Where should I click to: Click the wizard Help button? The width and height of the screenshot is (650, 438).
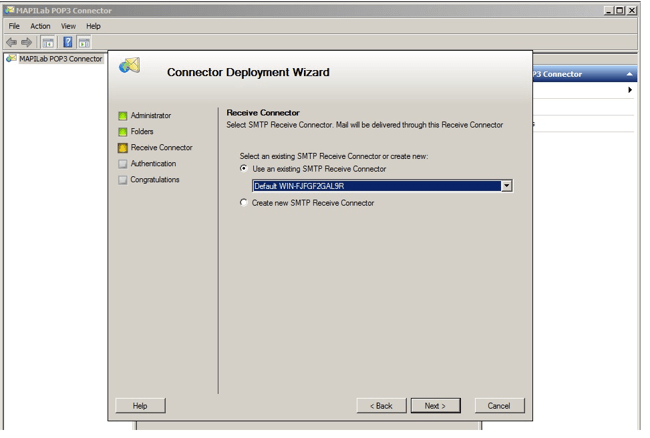pos(140,406)
